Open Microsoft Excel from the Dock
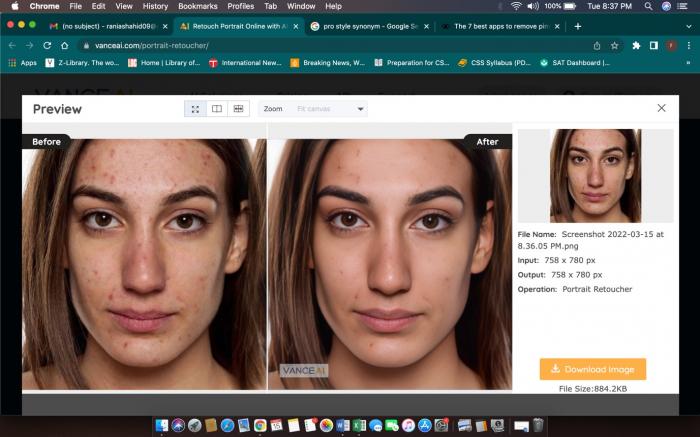Screen dimensions: 700x437 [x=359, y=425]
